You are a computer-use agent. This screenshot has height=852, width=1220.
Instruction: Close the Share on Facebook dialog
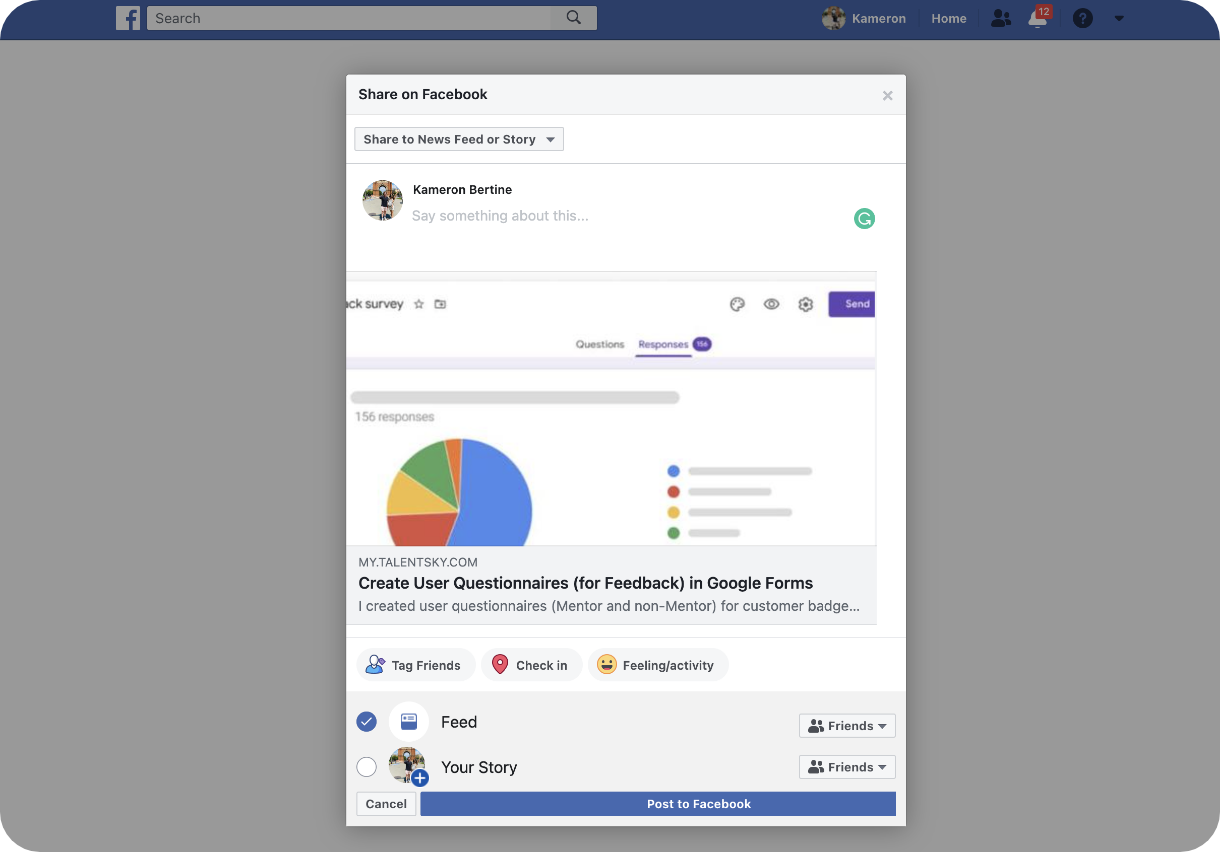(x=887, y=96)
